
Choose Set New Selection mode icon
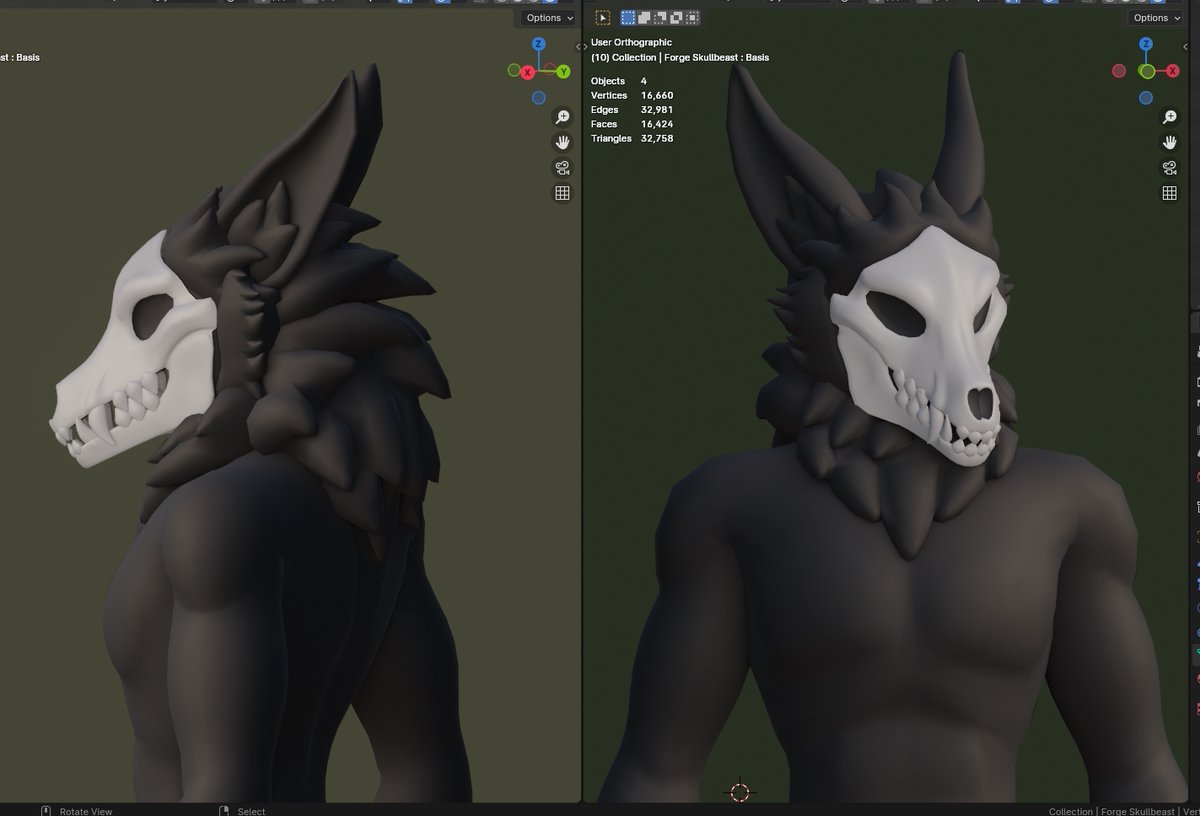[x=628, y=17]
